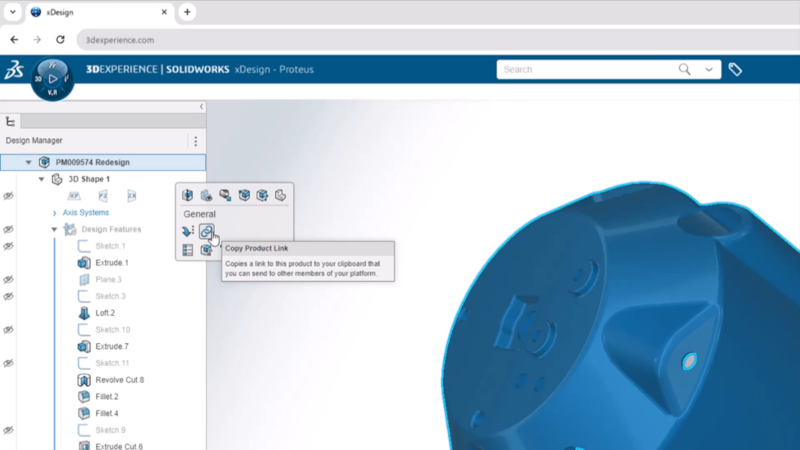Click the first icon in the context toolbar
The width and height of the screenshot is (800, 450).
point(187,195)
